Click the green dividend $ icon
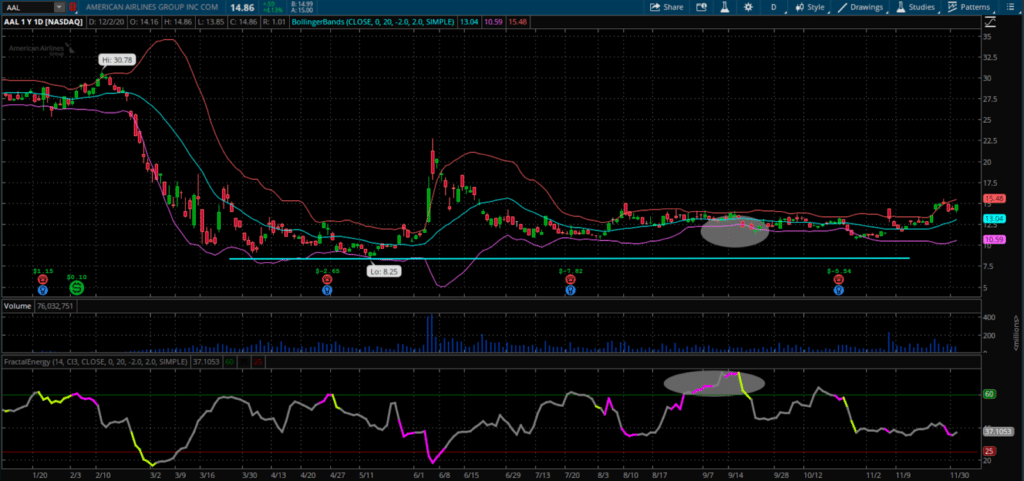This screenshot has width=1024, height=481. pyautogui.click(x=76, y=286)
